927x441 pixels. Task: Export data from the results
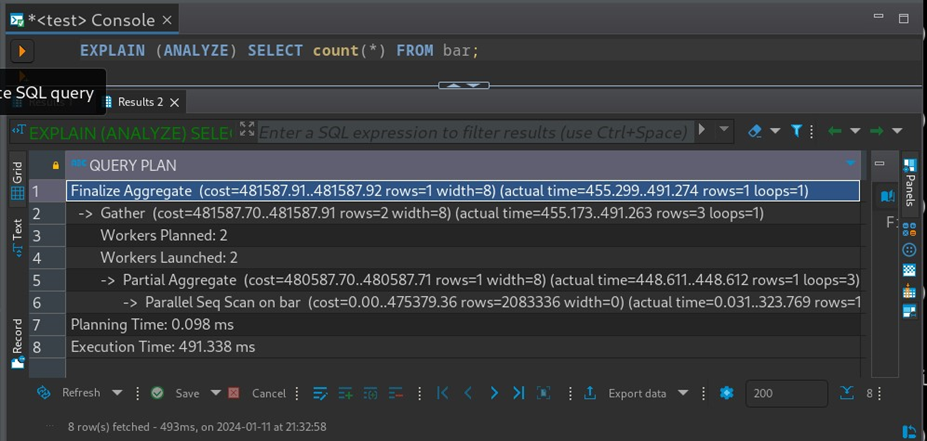[625, 393]
